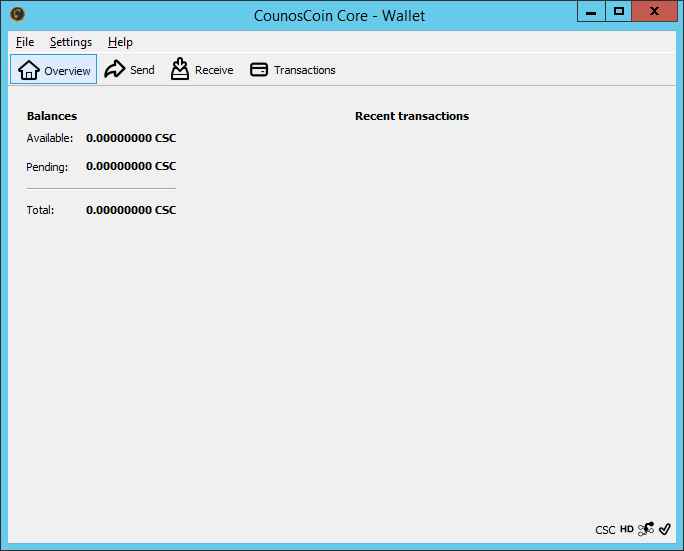Minimize the wallet window
The height and width of the screenshot is (551, 684).
pyautogui.click(x=591, y=11)
